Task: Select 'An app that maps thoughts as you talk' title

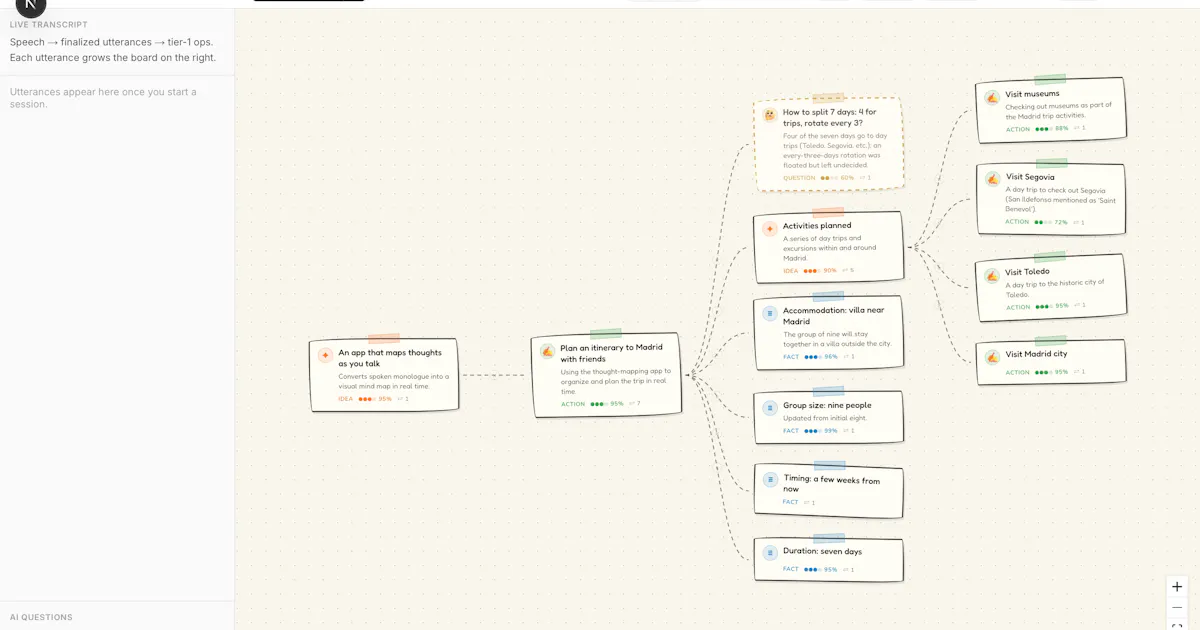Action: [x=390, y=358]
